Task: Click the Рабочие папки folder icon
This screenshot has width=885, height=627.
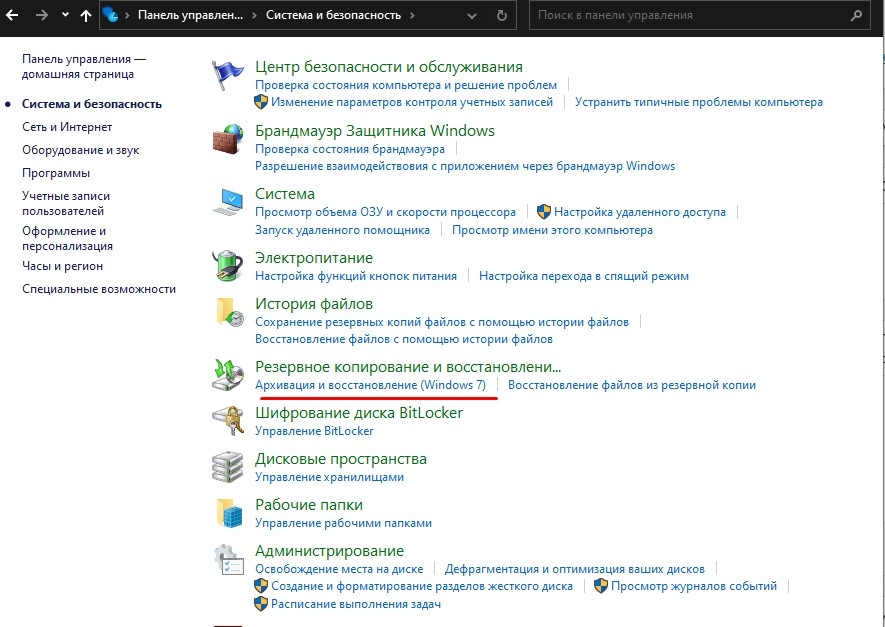Action: click(229, 513)
